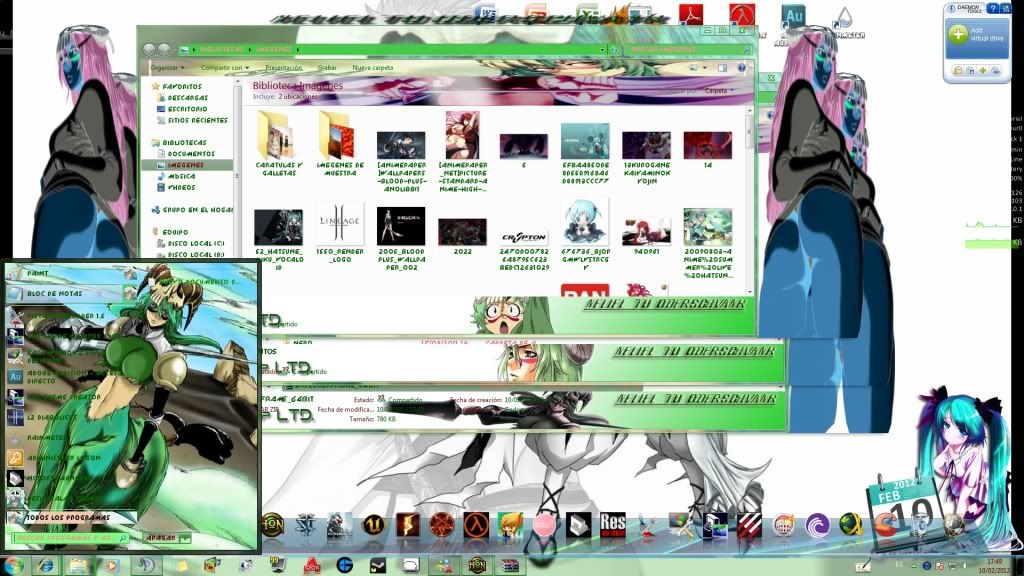Click the volume icon in system tray
The height and width of the screenshot is (576, 1024).
[965, 566]
